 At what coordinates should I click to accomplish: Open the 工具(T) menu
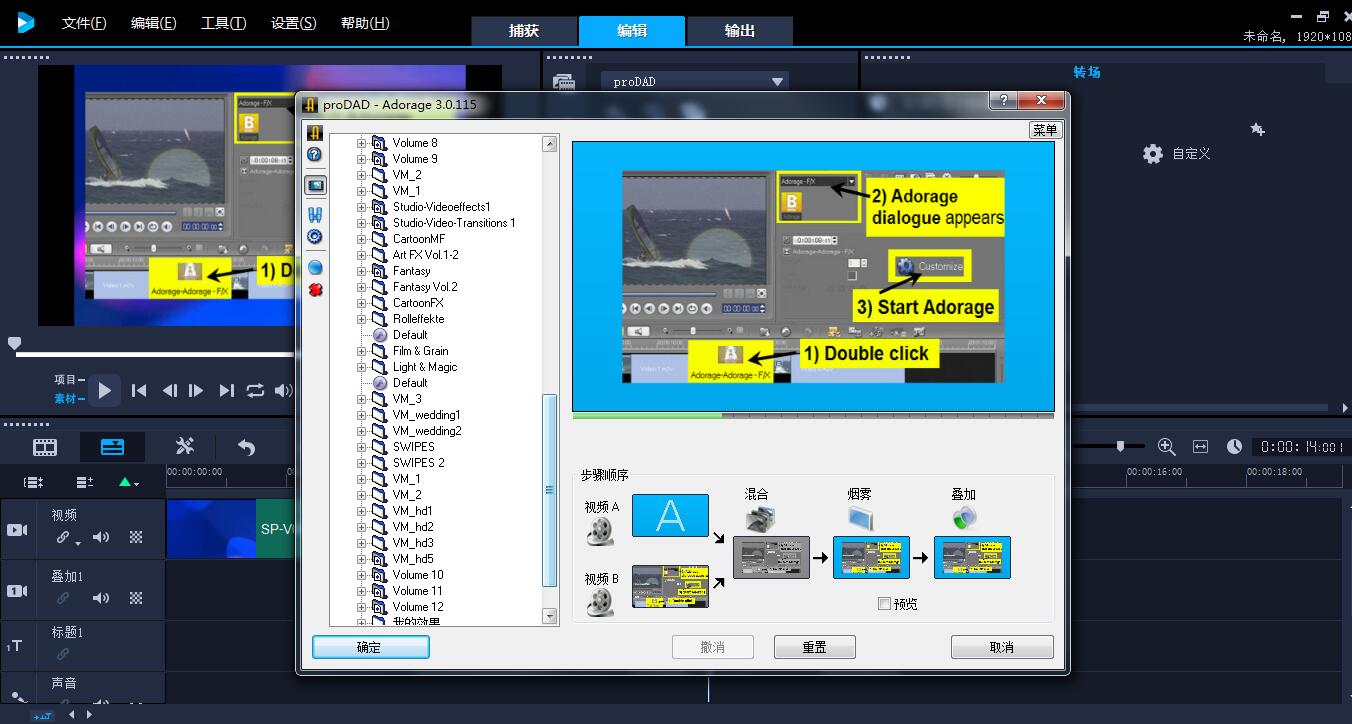tap(223, 23)
